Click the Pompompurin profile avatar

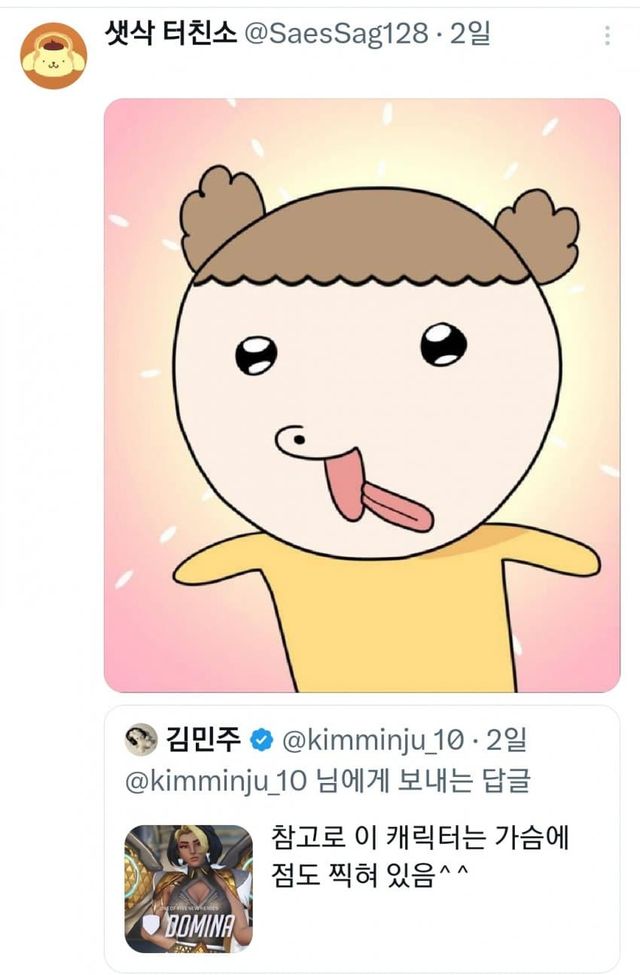54,55
